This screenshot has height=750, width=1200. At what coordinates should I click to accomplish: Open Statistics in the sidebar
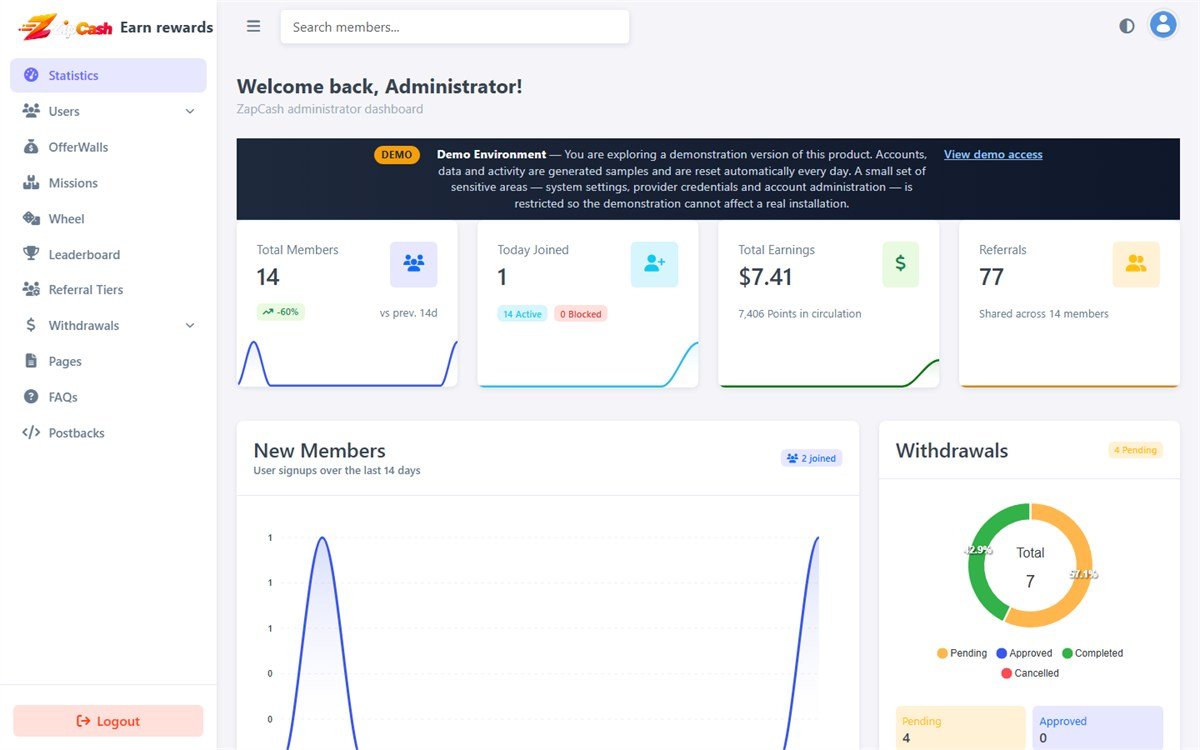point(108,75)
